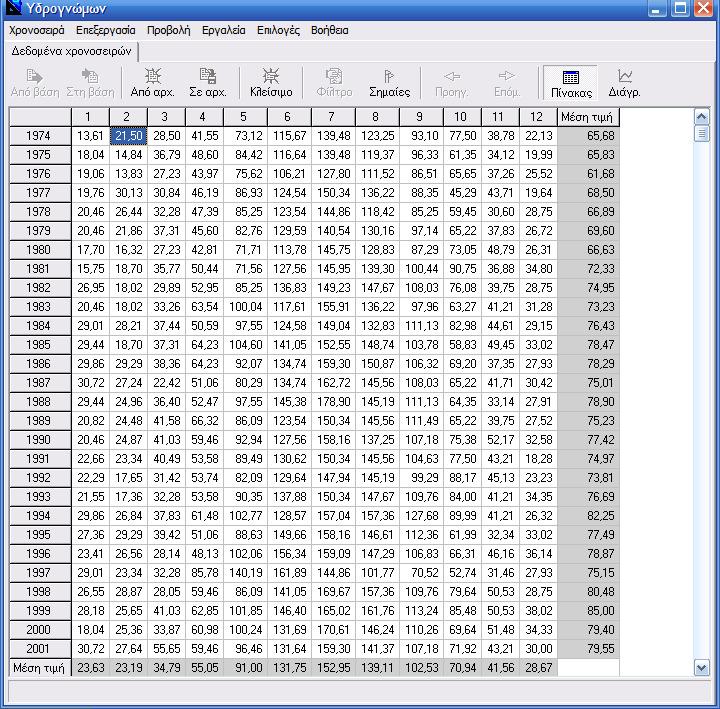Switch to 'Πίνακας' table view
This screenshot has width=720, height=709.
571,83
